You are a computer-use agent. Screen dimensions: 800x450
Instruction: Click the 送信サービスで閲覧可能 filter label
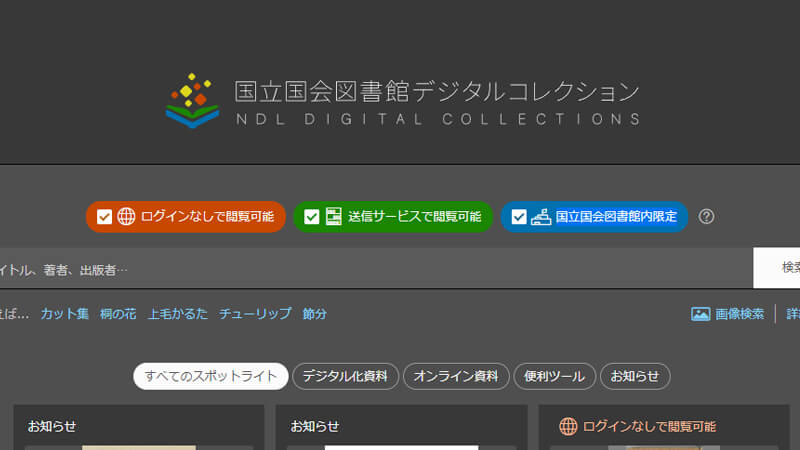tap(415, 216)
